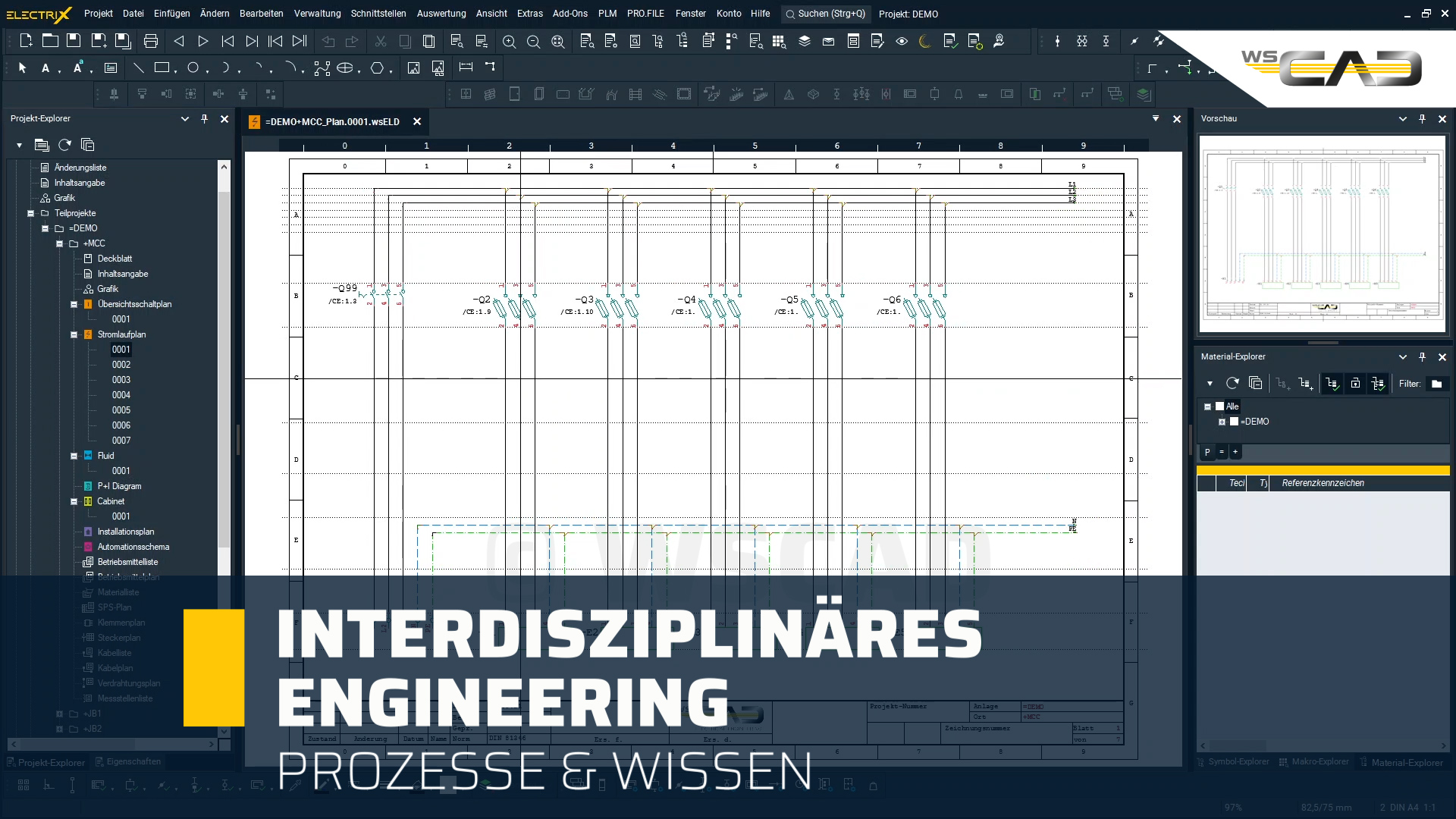Expand the =DEMO node in Material-Explorer
The width and height of the screenshot is (1456, 819).
click(x=1222, y=422)
